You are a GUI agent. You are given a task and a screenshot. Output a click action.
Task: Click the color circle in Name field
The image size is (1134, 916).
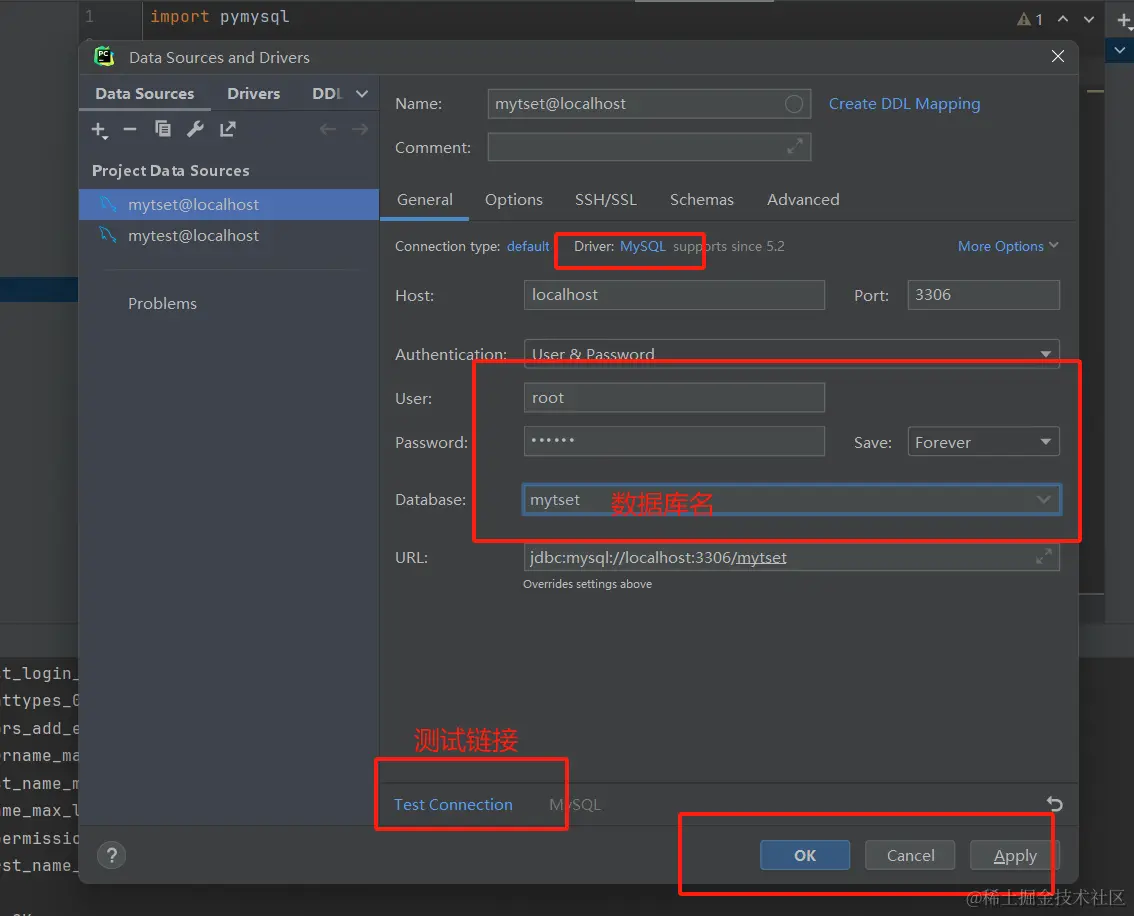(x=793, y=104)
